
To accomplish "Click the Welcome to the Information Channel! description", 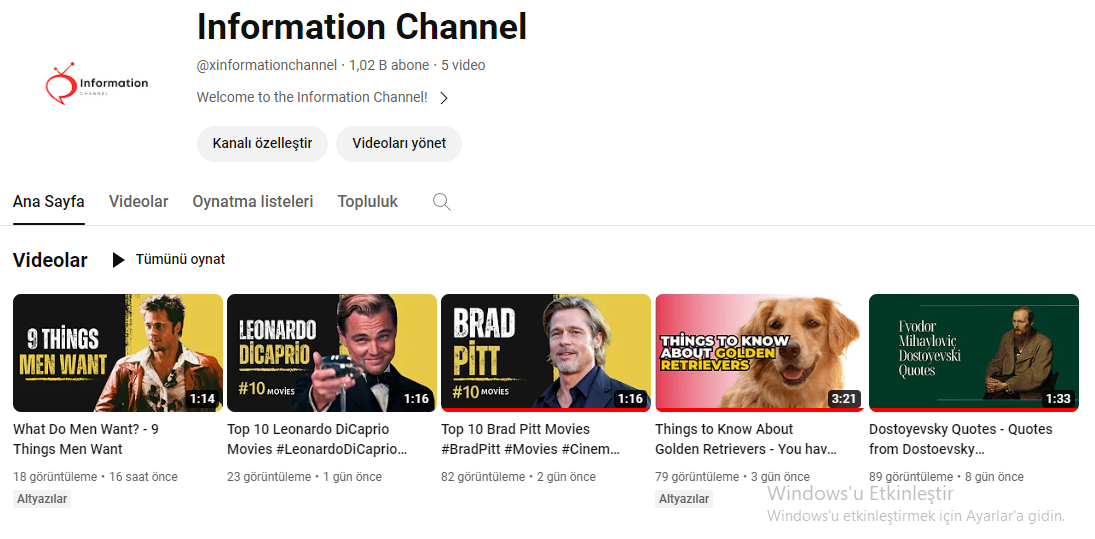I will (x=312, y=98).
